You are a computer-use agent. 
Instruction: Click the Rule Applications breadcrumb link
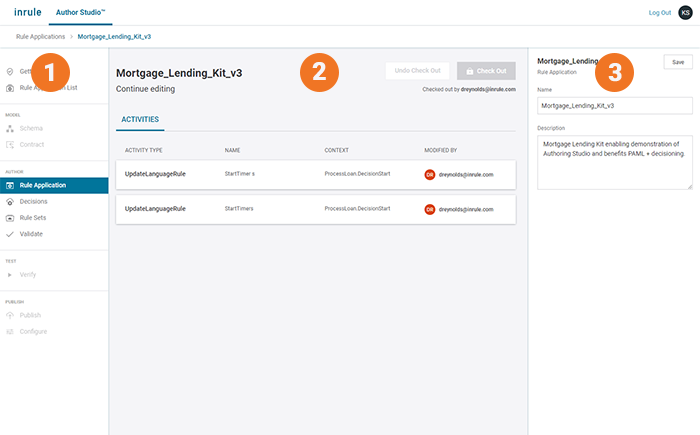pos(40,36)
